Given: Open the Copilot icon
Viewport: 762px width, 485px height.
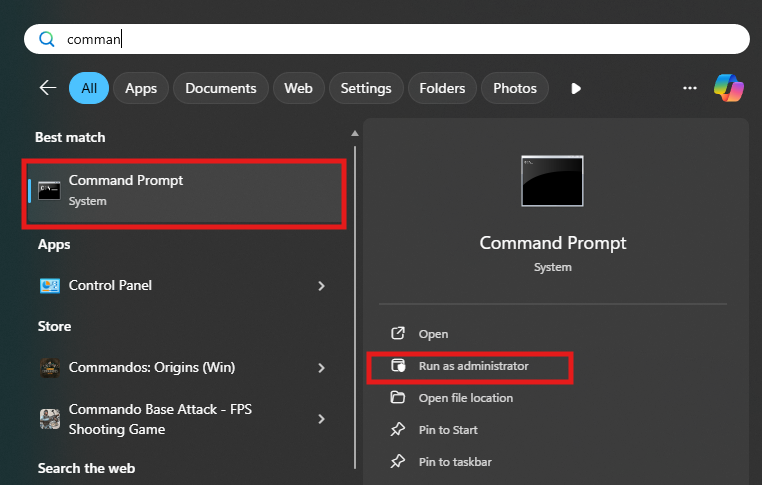Looking at the screenshot, I should (728, 88).
